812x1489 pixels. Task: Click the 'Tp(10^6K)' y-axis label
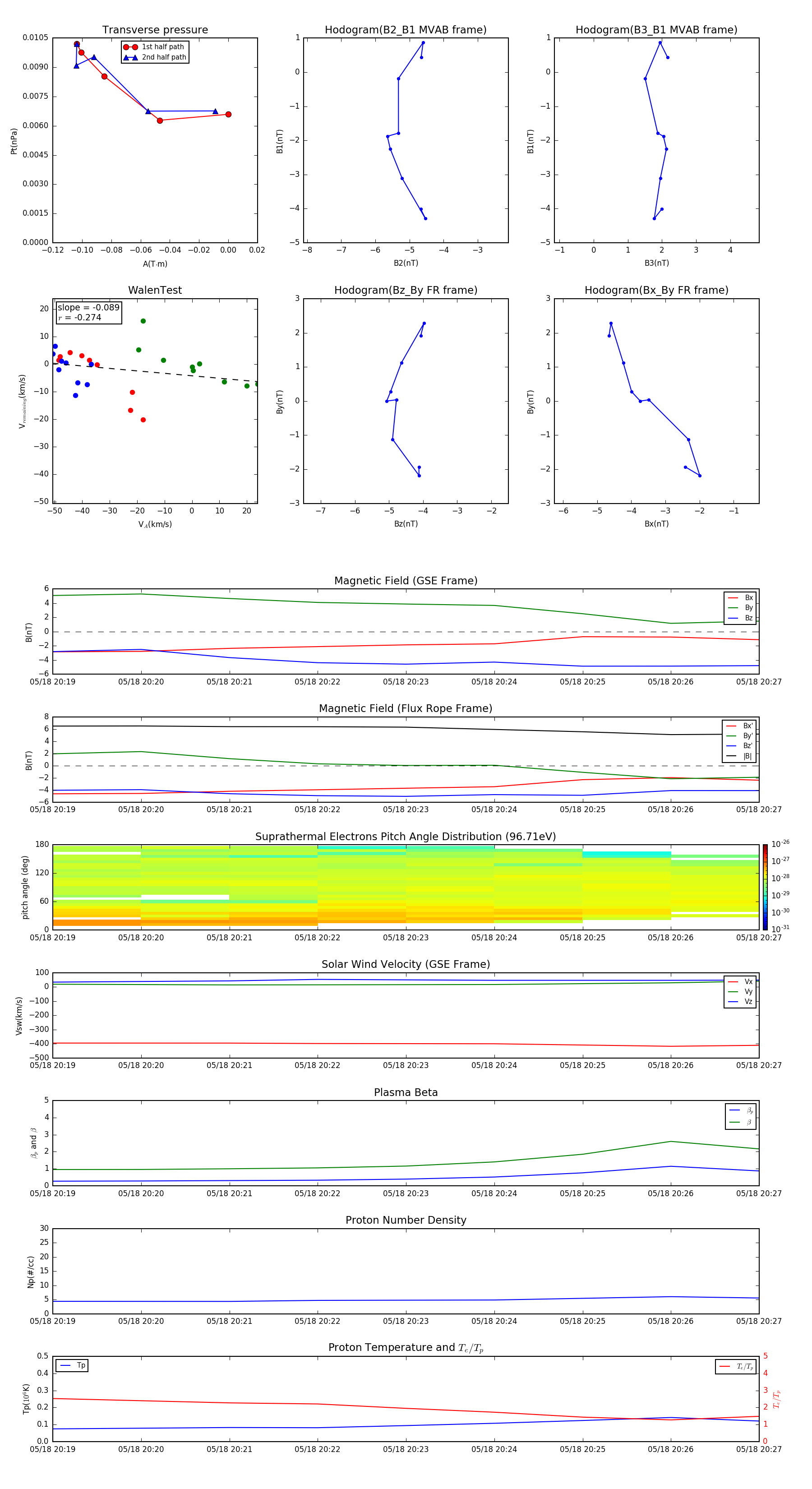[x=26, y=1399]
